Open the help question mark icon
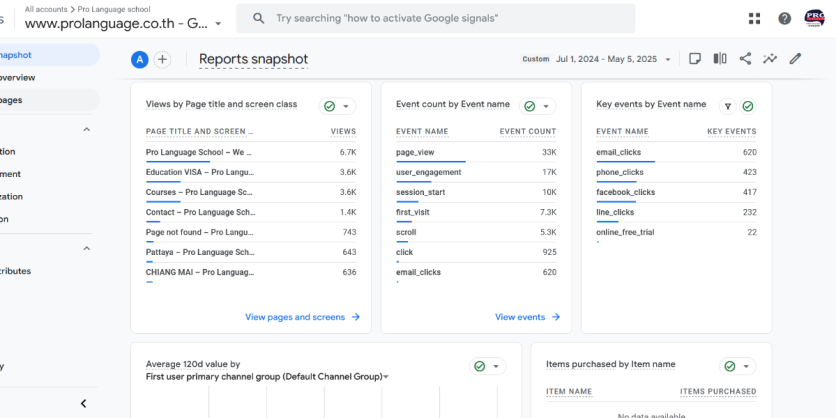836x418 pixels. (784, 19)
